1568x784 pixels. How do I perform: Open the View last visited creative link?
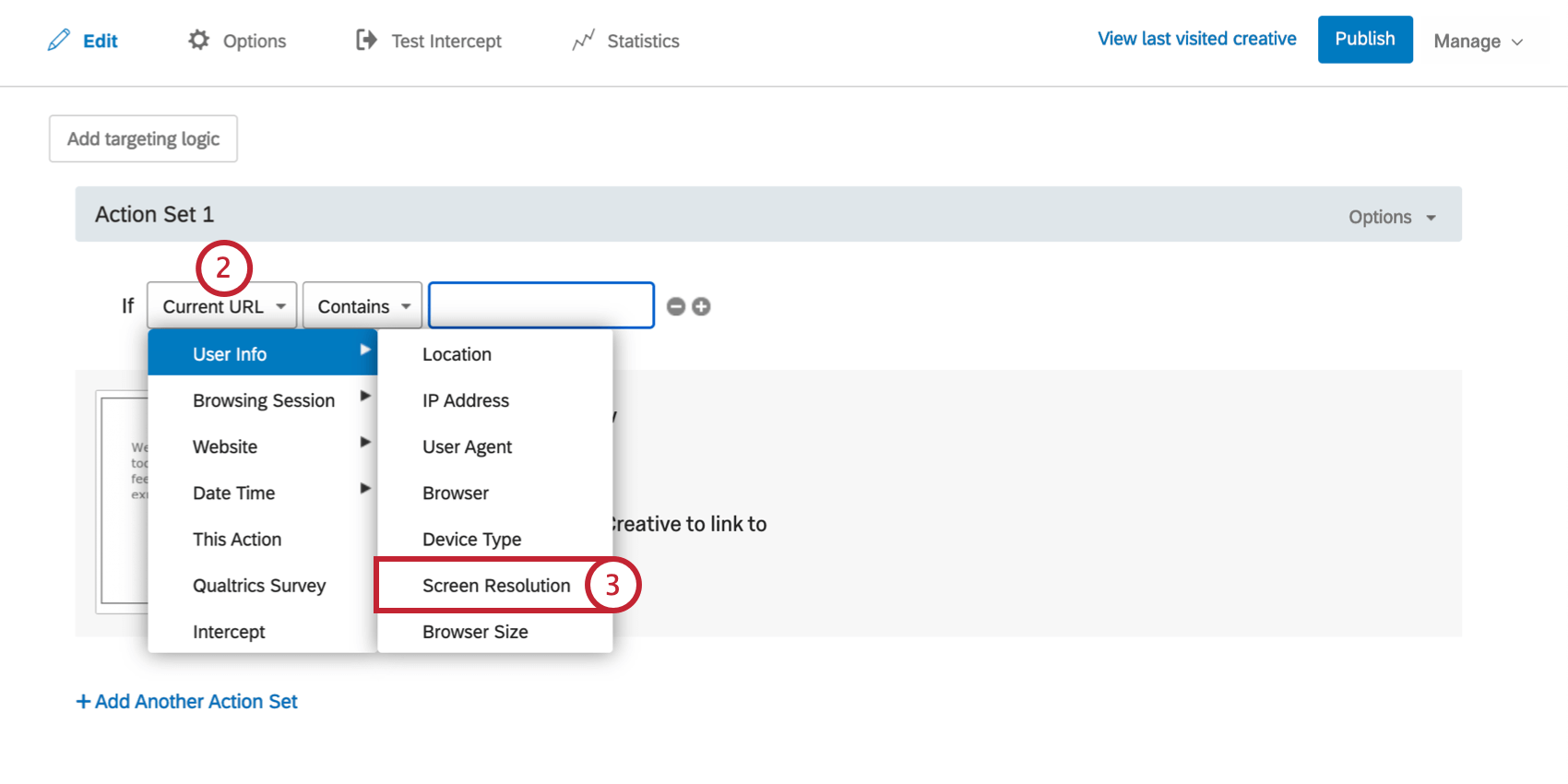tap(1196, 39)
